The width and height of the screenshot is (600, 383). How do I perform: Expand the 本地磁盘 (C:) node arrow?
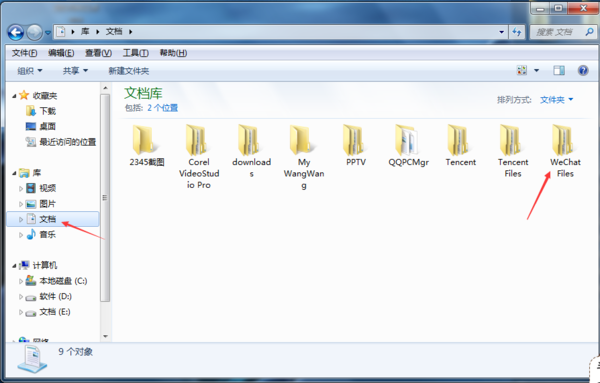21,281
